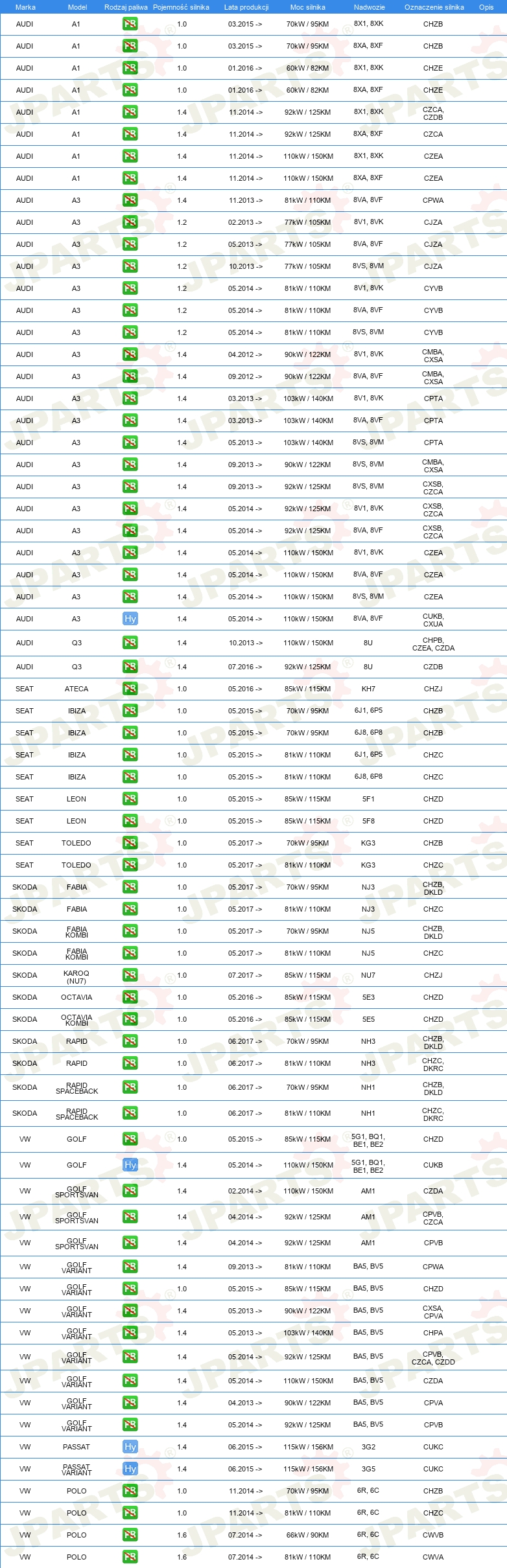Click the CUKB, CXUA engine code cell
507x1568 pixels.
point(433,620)
